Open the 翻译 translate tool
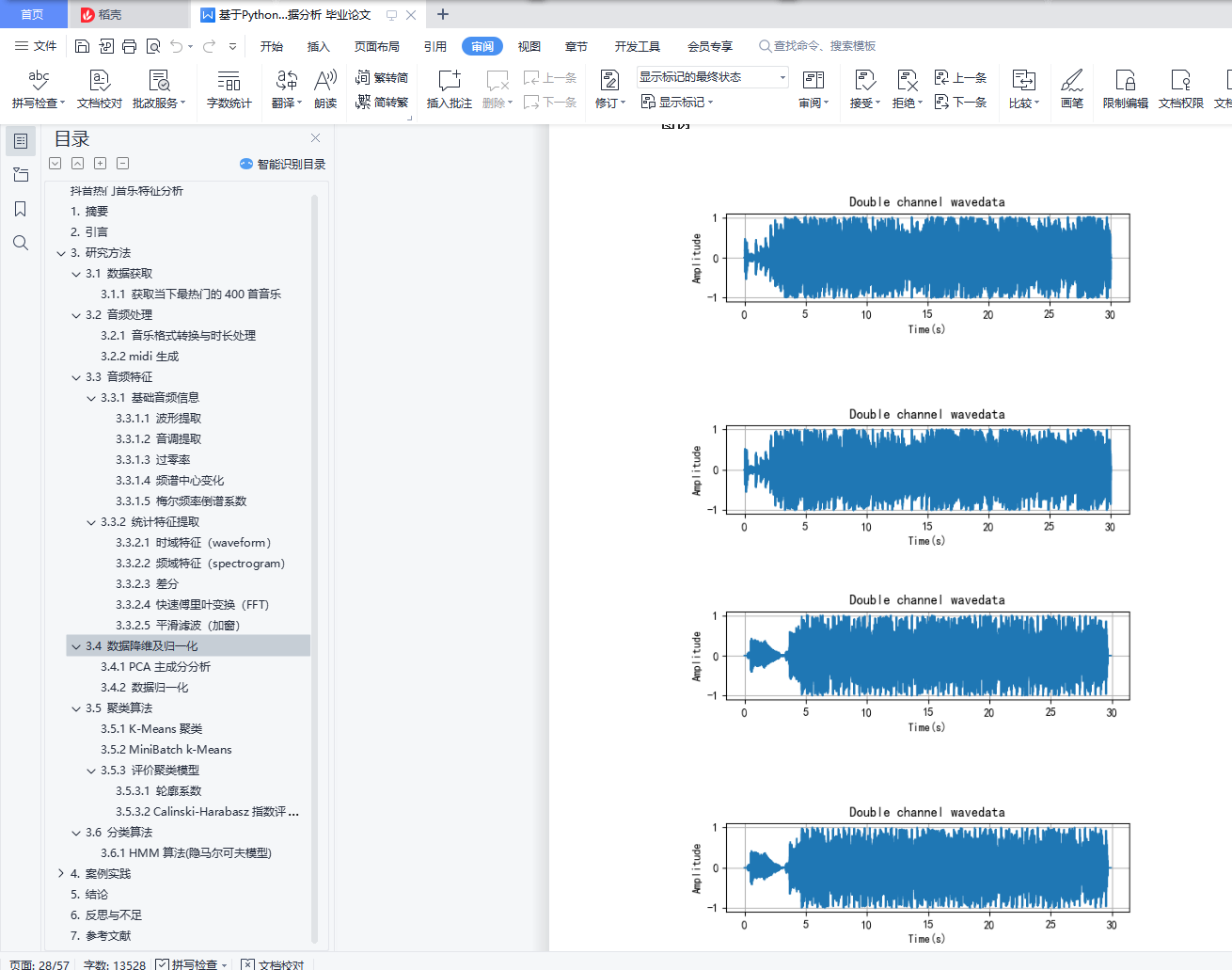 (287, 89)
